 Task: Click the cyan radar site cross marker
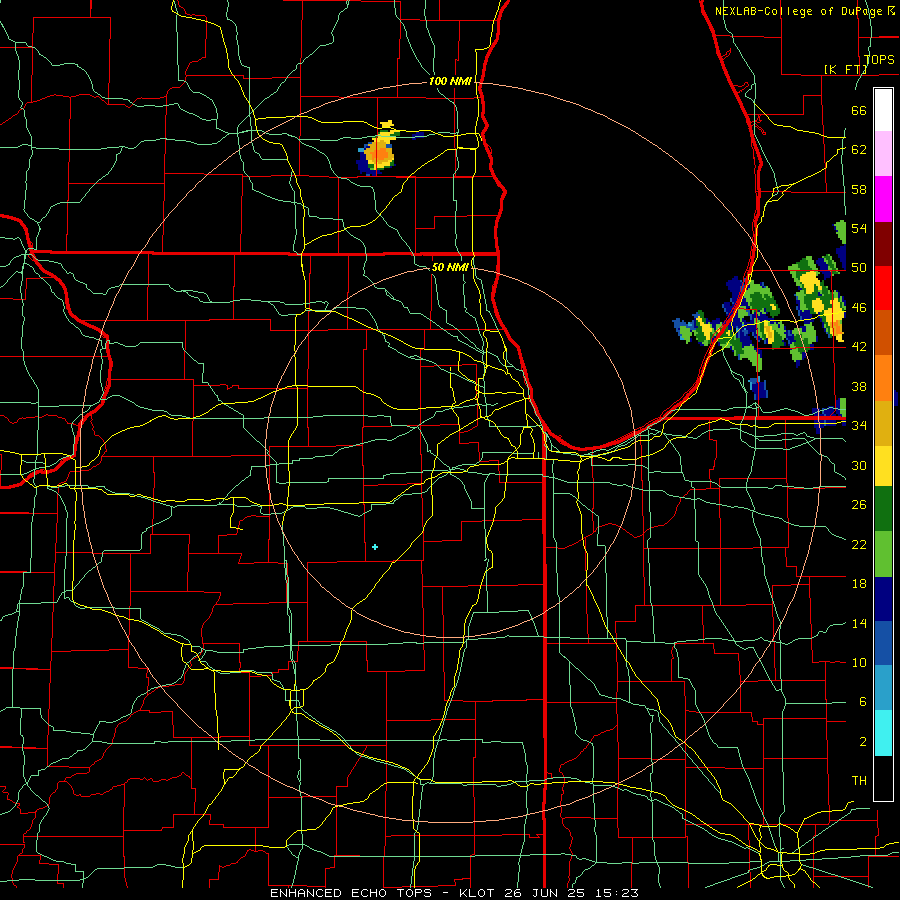tap(375, 547)
